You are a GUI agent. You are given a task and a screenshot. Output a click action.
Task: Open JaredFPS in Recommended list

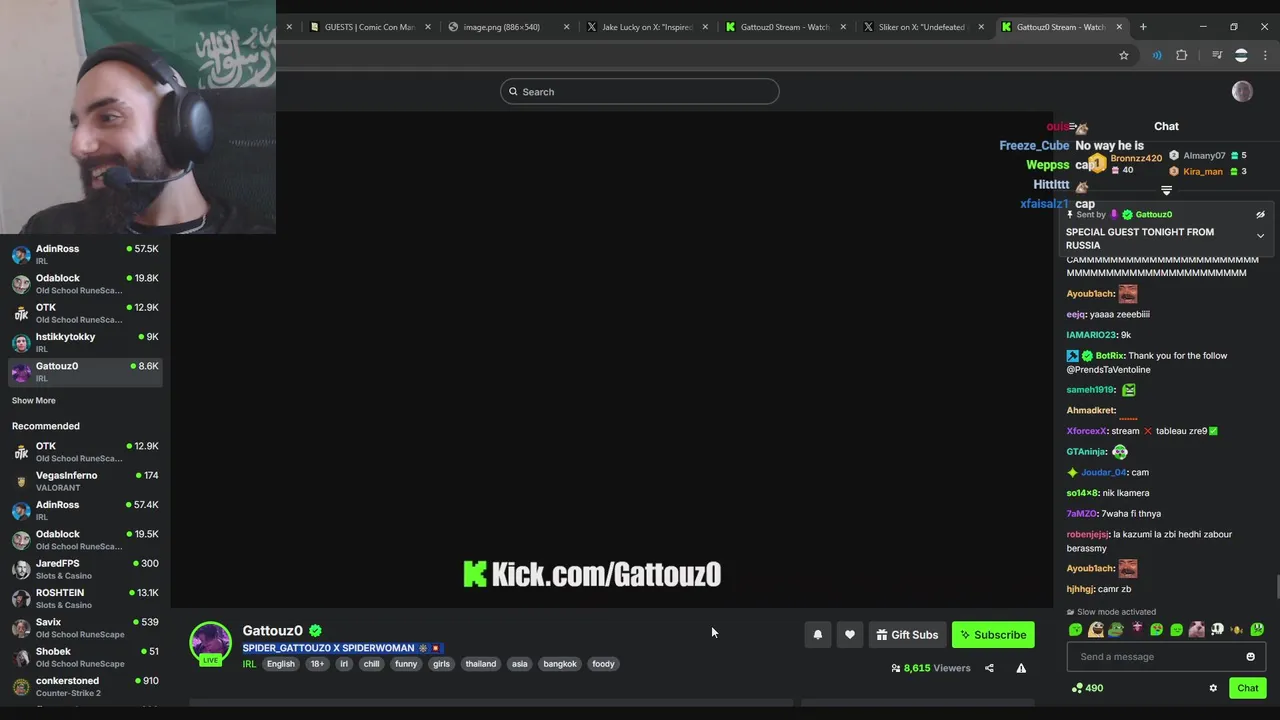click(x=85, y=569)
